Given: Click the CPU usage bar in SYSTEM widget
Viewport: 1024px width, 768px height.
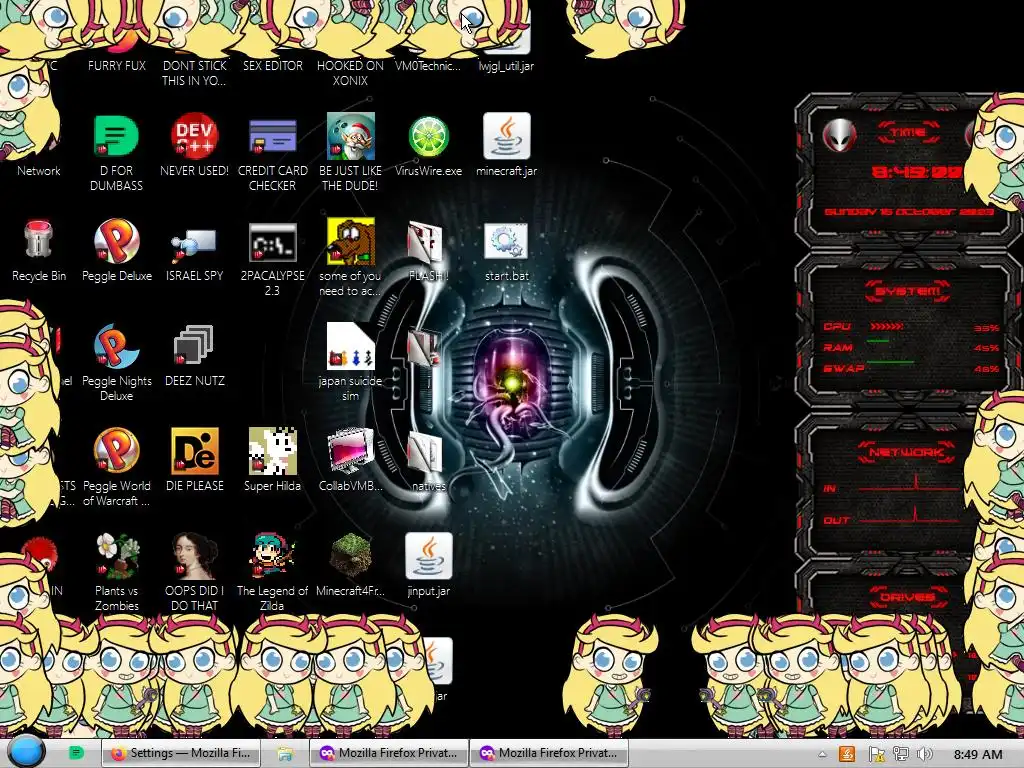Looking at the screenshot, I should pyautogui.click(x=886, y=326).
